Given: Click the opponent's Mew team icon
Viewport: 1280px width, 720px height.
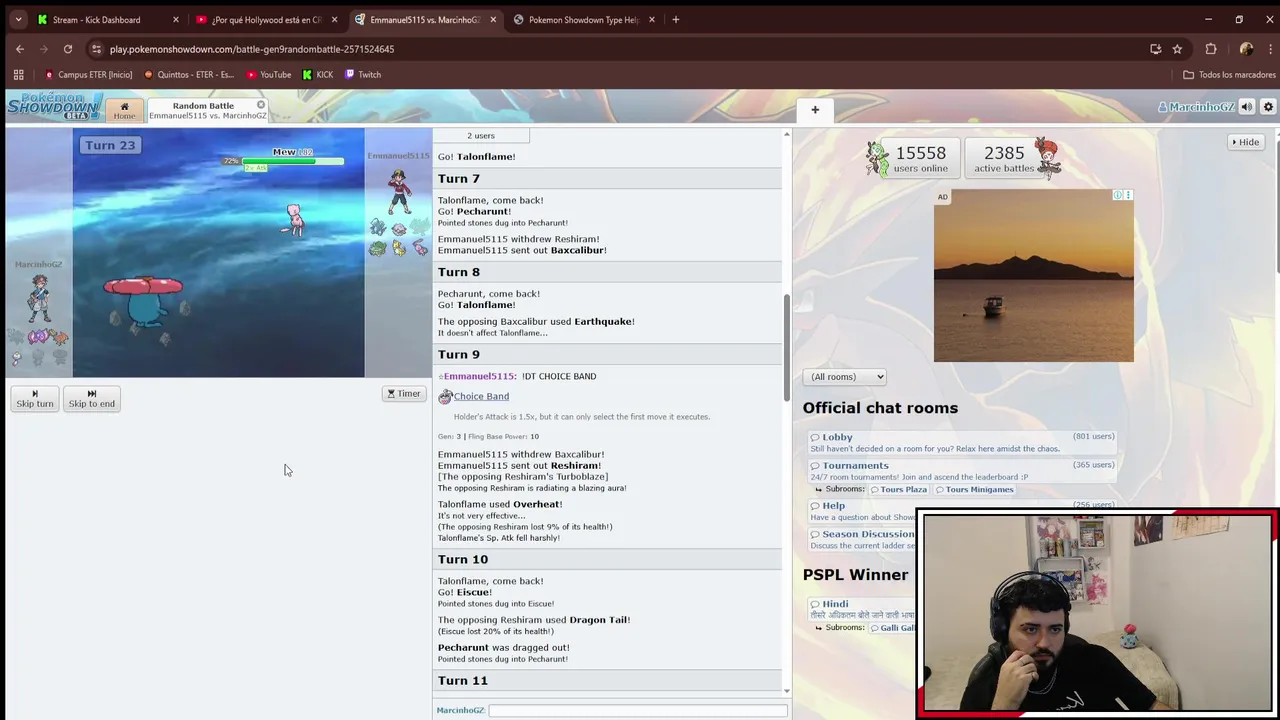Looking at the screenshot, I should pyautogui.click(x=420, y=248).
